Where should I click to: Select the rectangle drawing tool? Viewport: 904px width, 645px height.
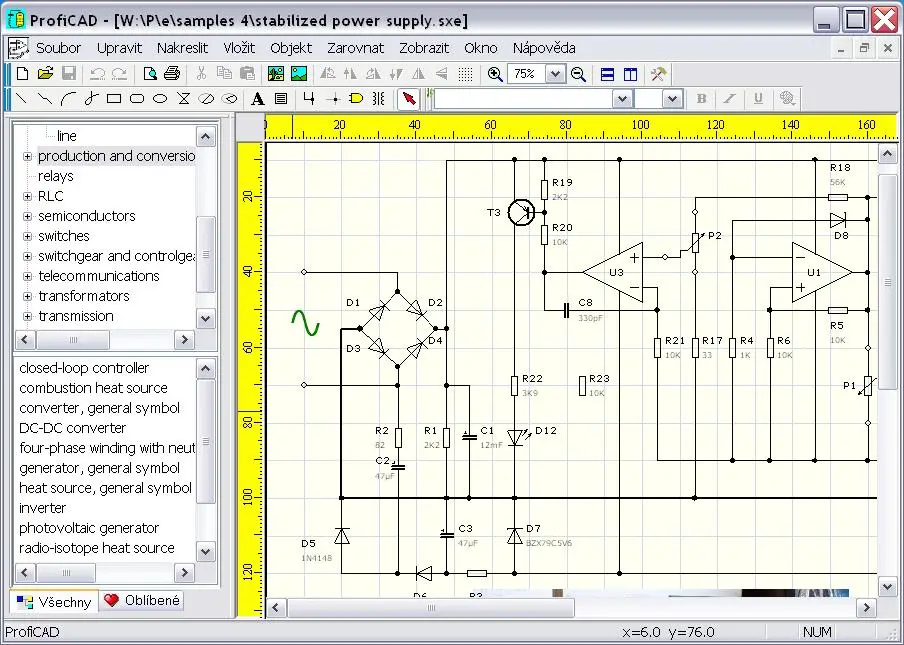point(114,99)
